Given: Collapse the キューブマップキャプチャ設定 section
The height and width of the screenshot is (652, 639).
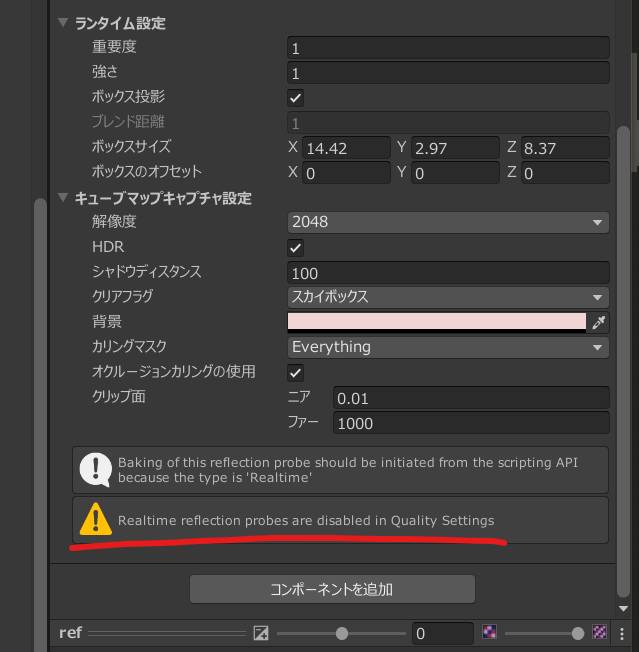Looking at the screenshot, I should (64, 198).
